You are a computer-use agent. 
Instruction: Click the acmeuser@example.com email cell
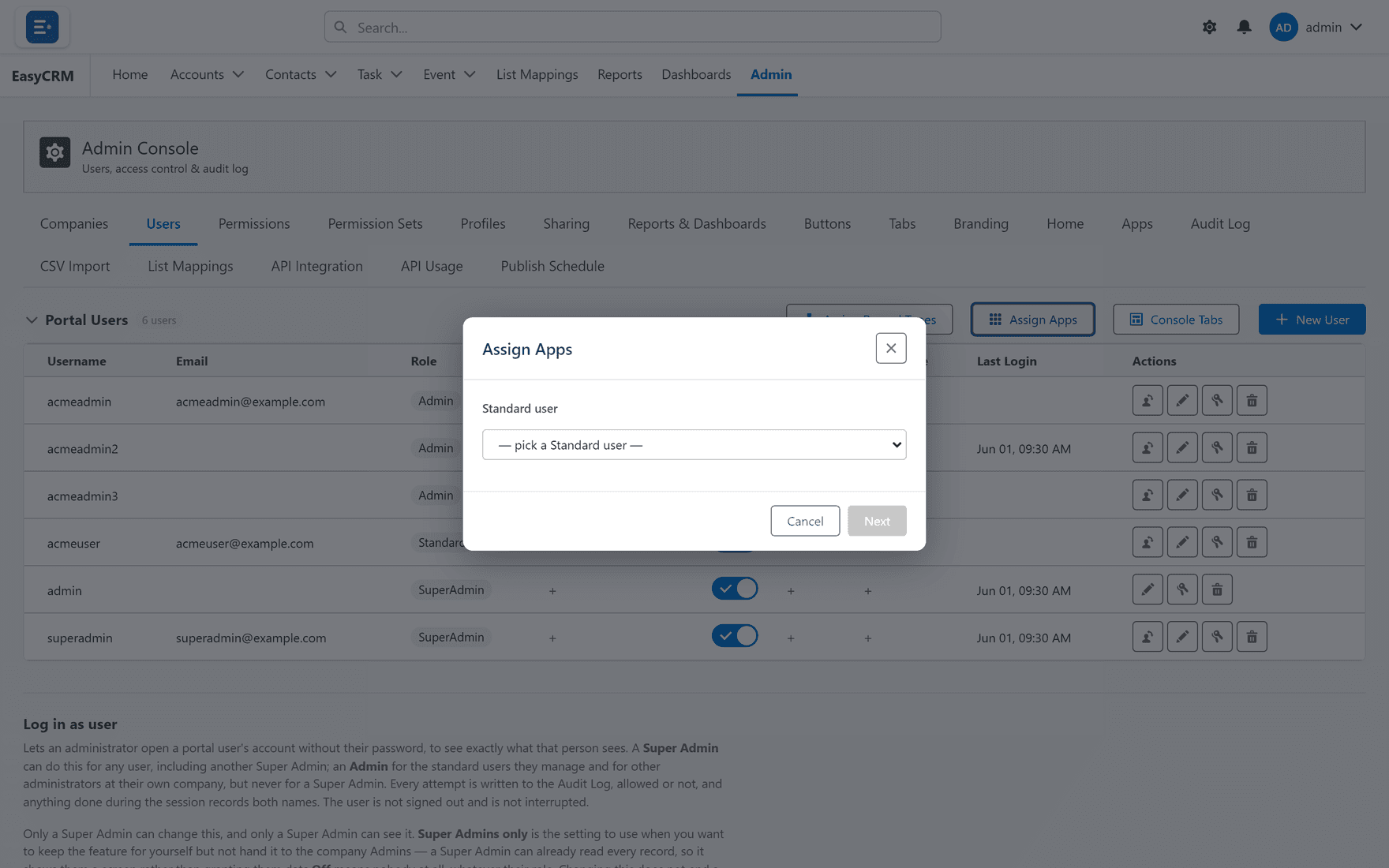tap(245, 543)
